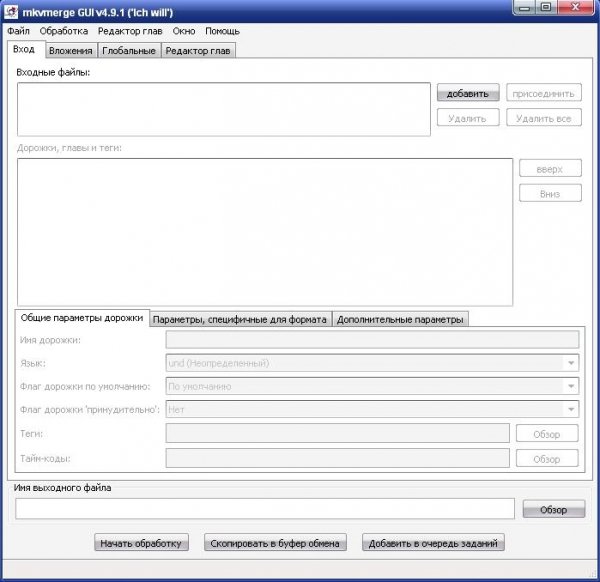Click Обзор button next to Тайм-коды

click(547, 458)
